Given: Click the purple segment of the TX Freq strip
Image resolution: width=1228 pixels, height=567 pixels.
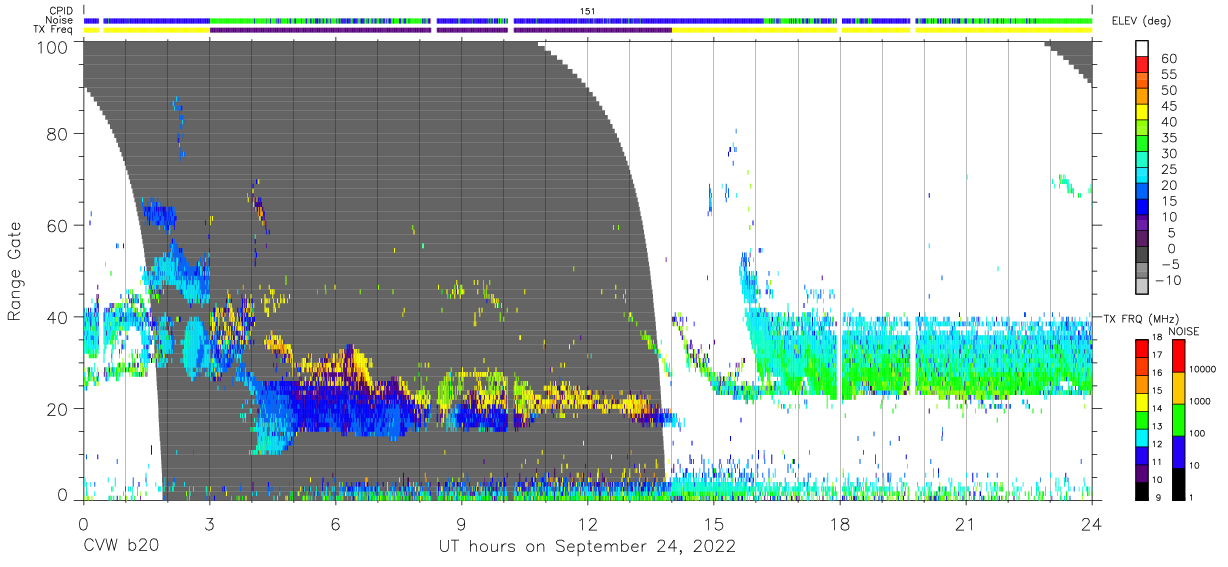Looking at the screenshot, I should click(440, 30).
